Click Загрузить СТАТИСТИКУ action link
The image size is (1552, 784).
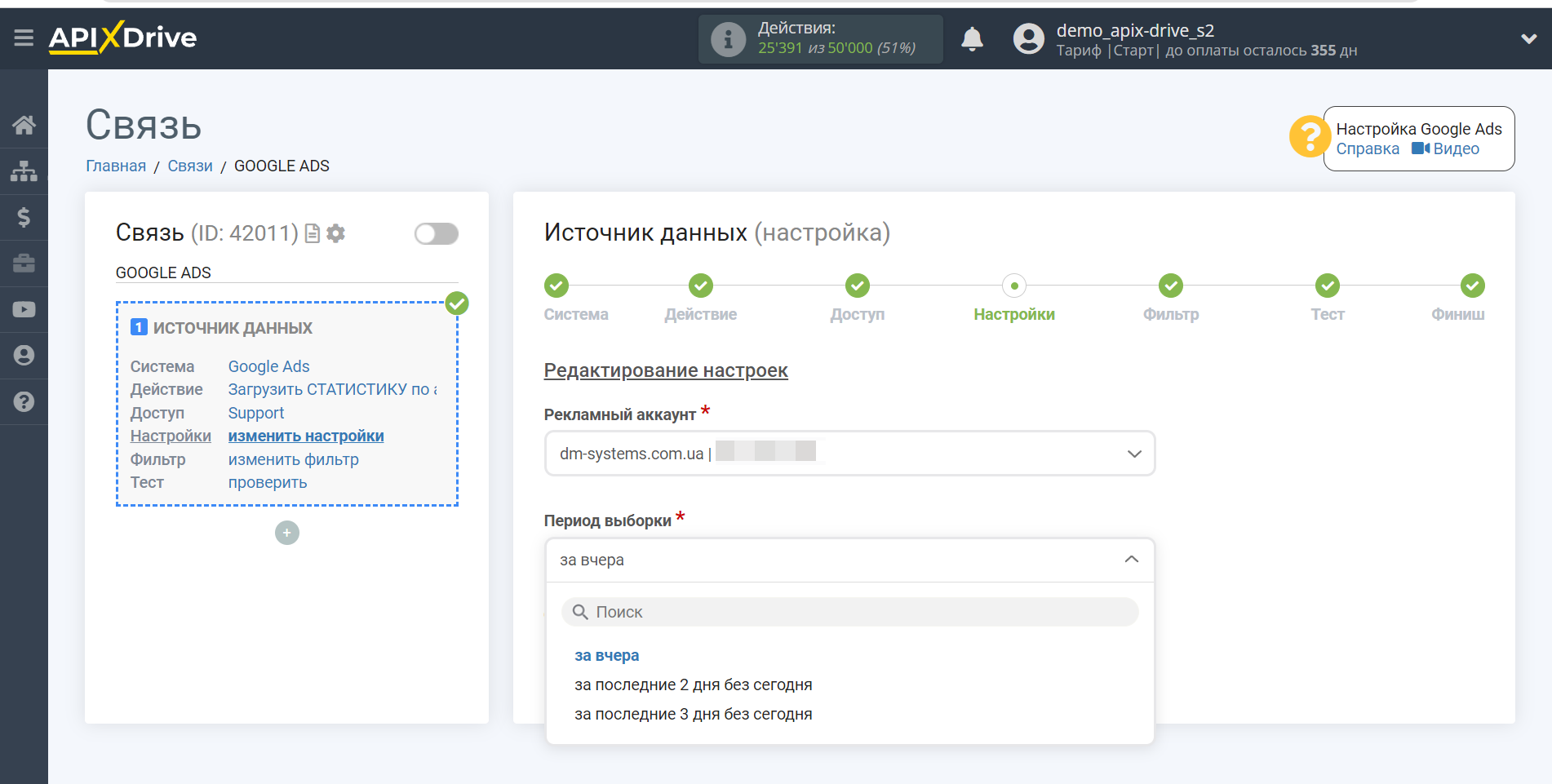pos(332,389)
